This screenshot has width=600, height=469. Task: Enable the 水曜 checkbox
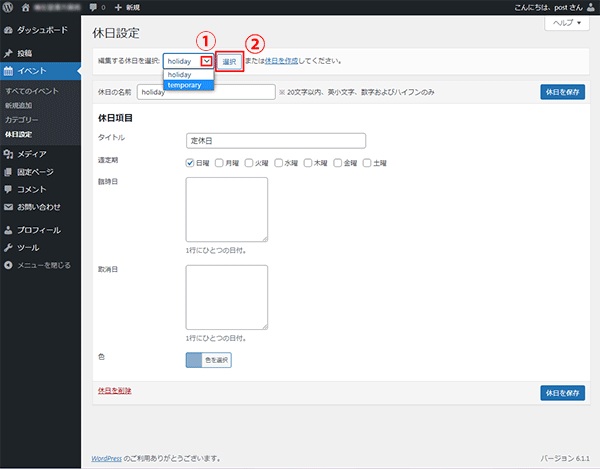click(279, 163)
